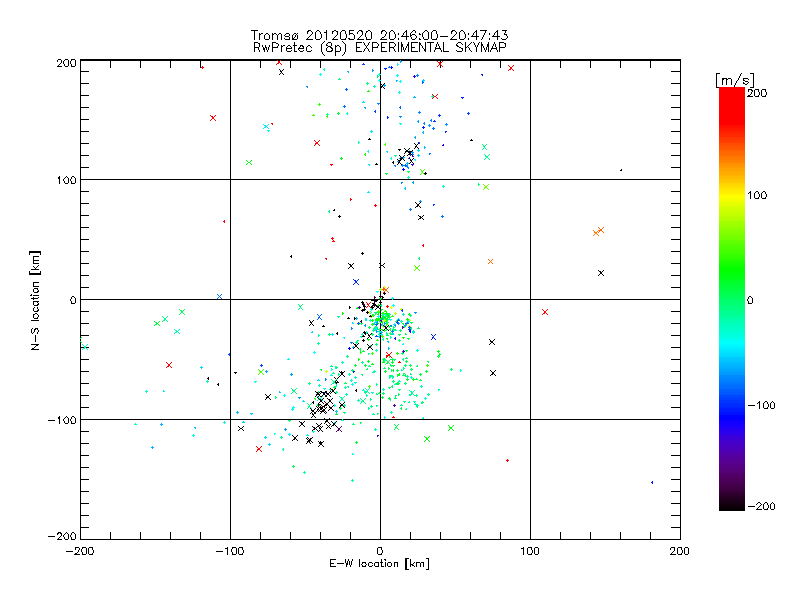Click the '0' label beside the colorbar
The width and height of the screenshot is (800, 600).
point(750,300)
